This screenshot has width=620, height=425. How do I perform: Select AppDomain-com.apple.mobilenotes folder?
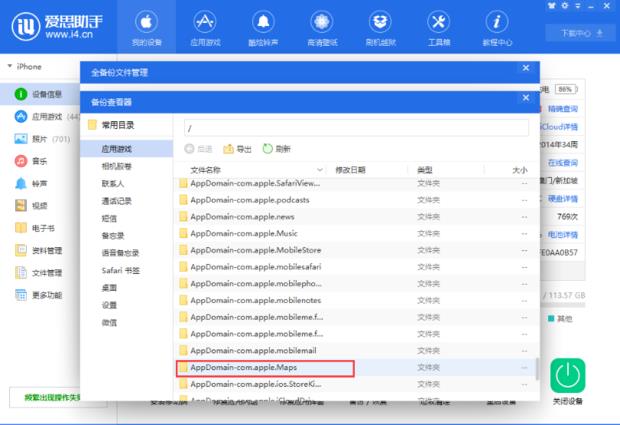tap(356, 300)
